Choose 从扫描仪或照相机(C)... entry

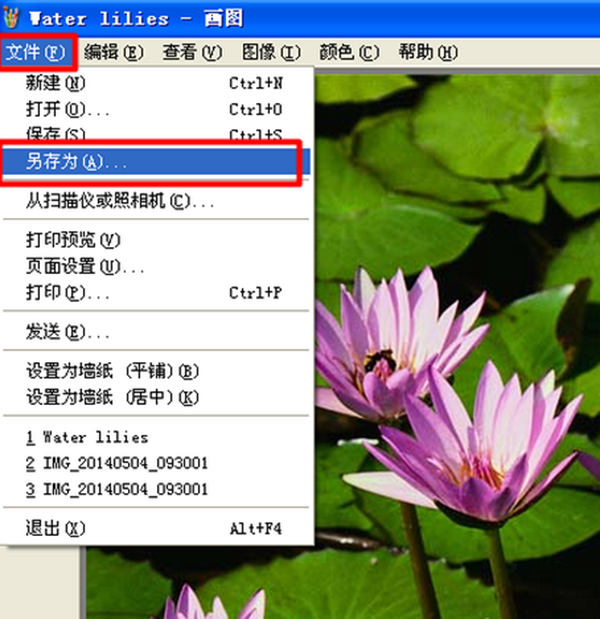click(x=156, y=201)
